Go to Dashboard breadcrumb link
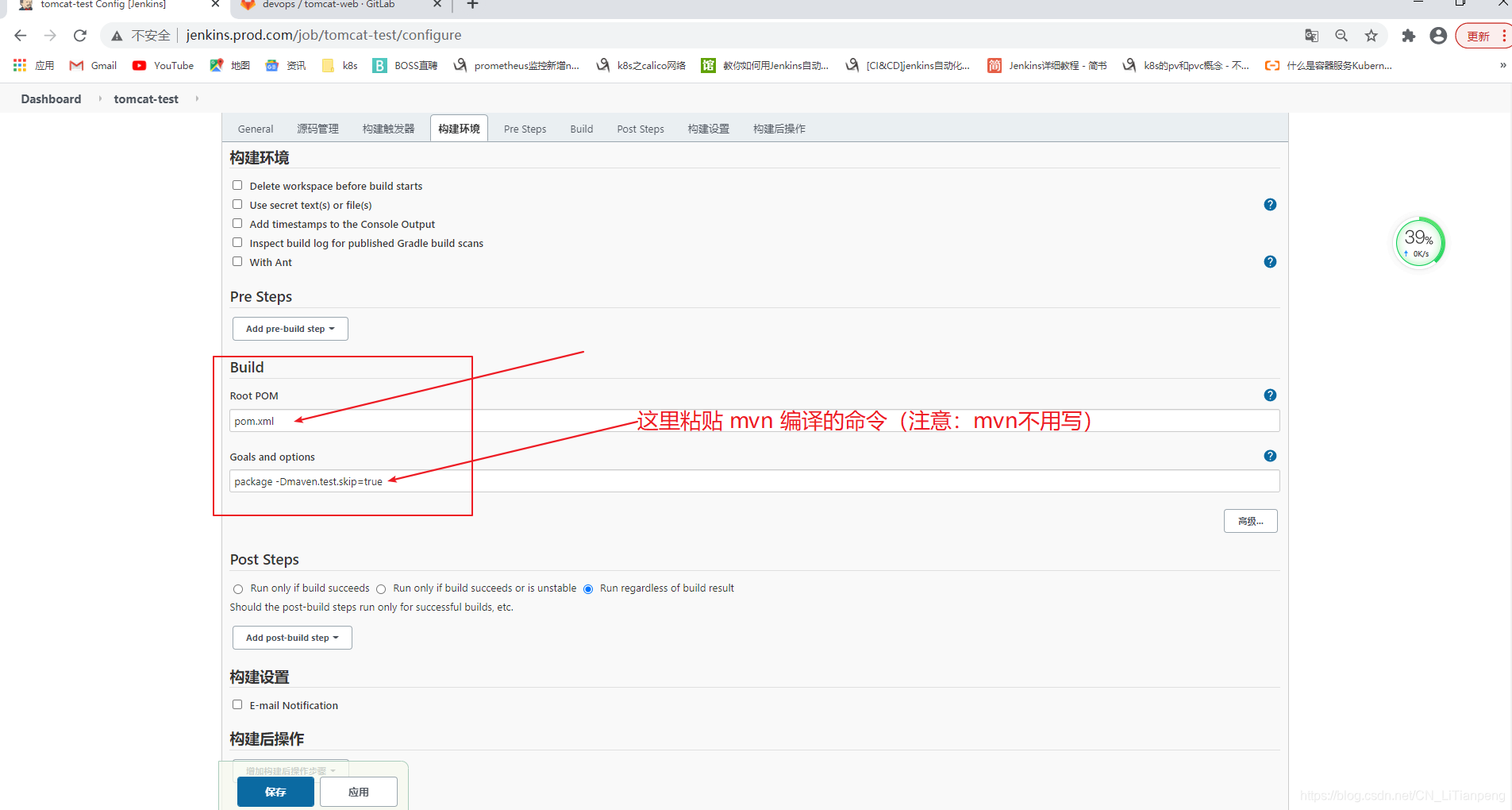The width and height of the screenshot is (1512, 810). (51, 98)
